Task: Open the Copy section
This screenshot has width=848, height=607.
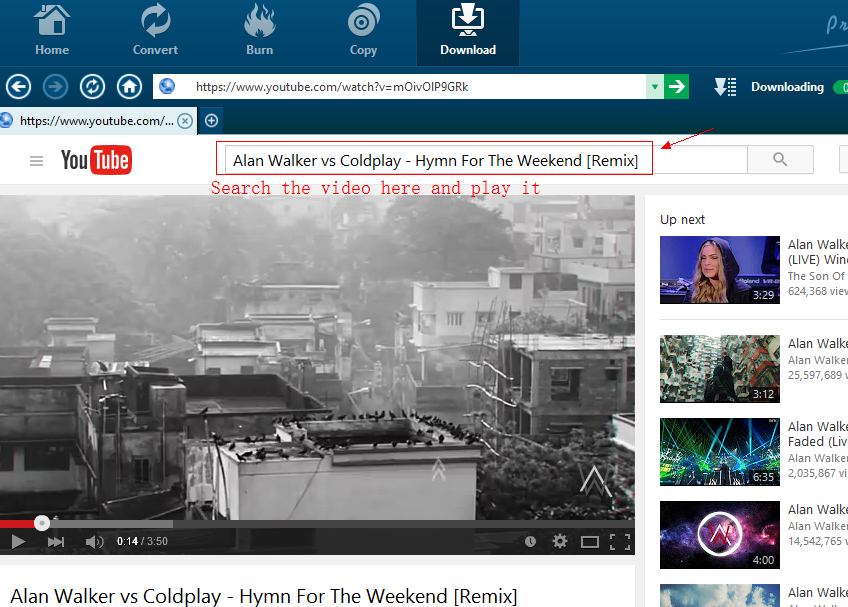Action: pyautogui.click(x=363, y=31)
